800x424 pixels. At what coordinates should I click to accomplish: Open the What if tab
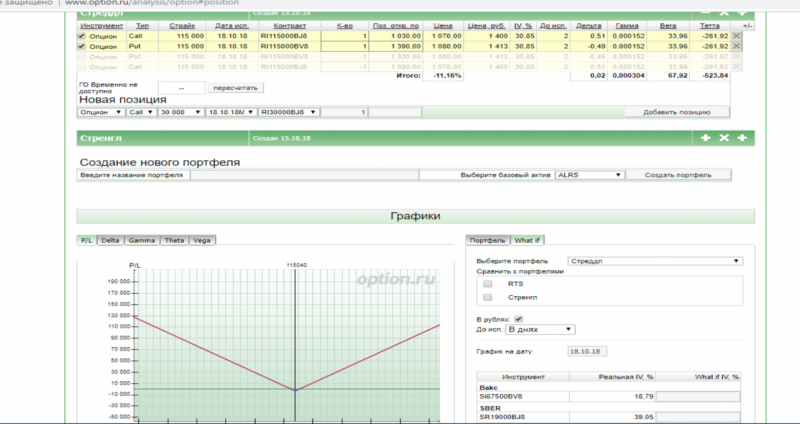click(527, 240)
